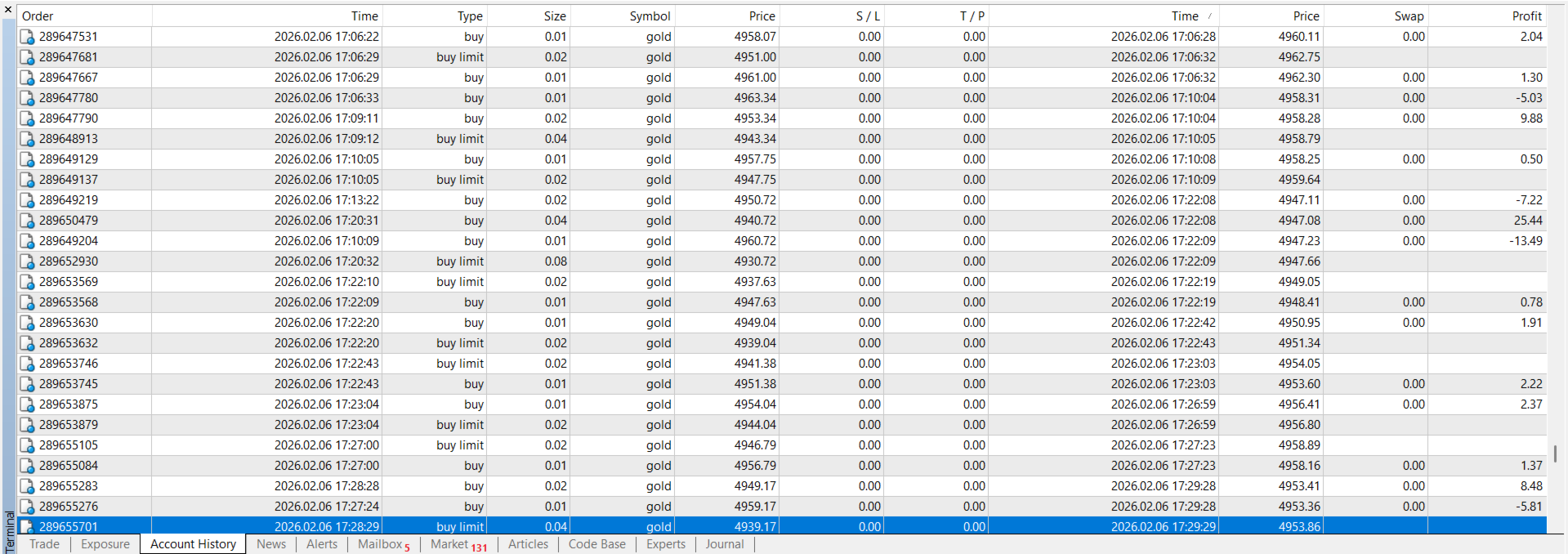This screenshot has width=1568, height=554.
Task: Click the order icon for 289647681
Action: click(27, 57)
